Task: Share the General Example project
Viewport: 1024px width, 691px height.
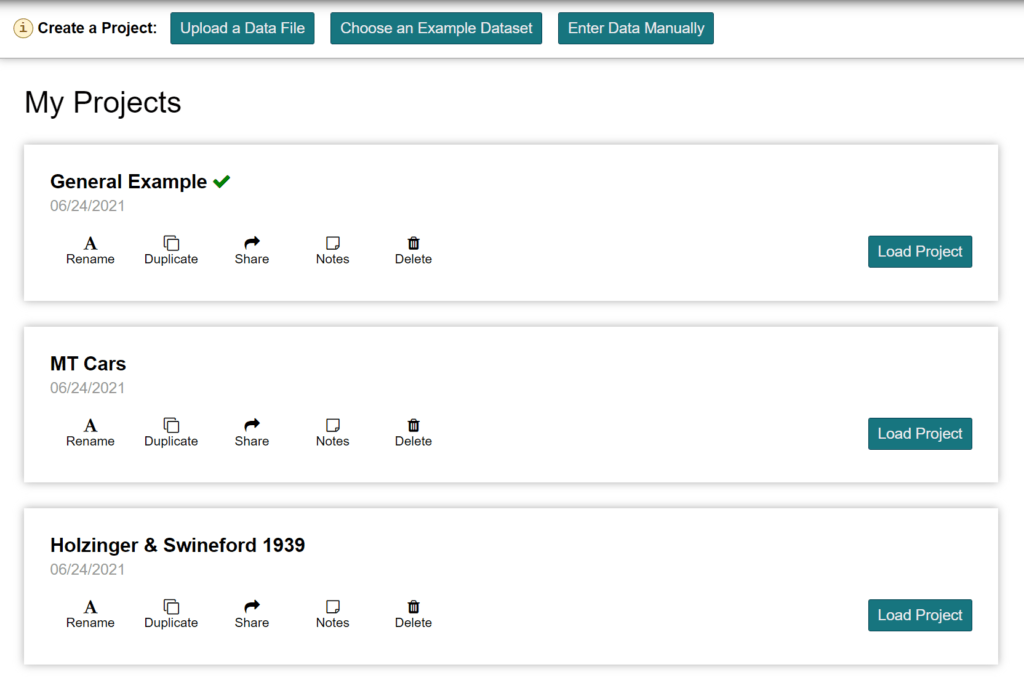Action: point(252,250)
